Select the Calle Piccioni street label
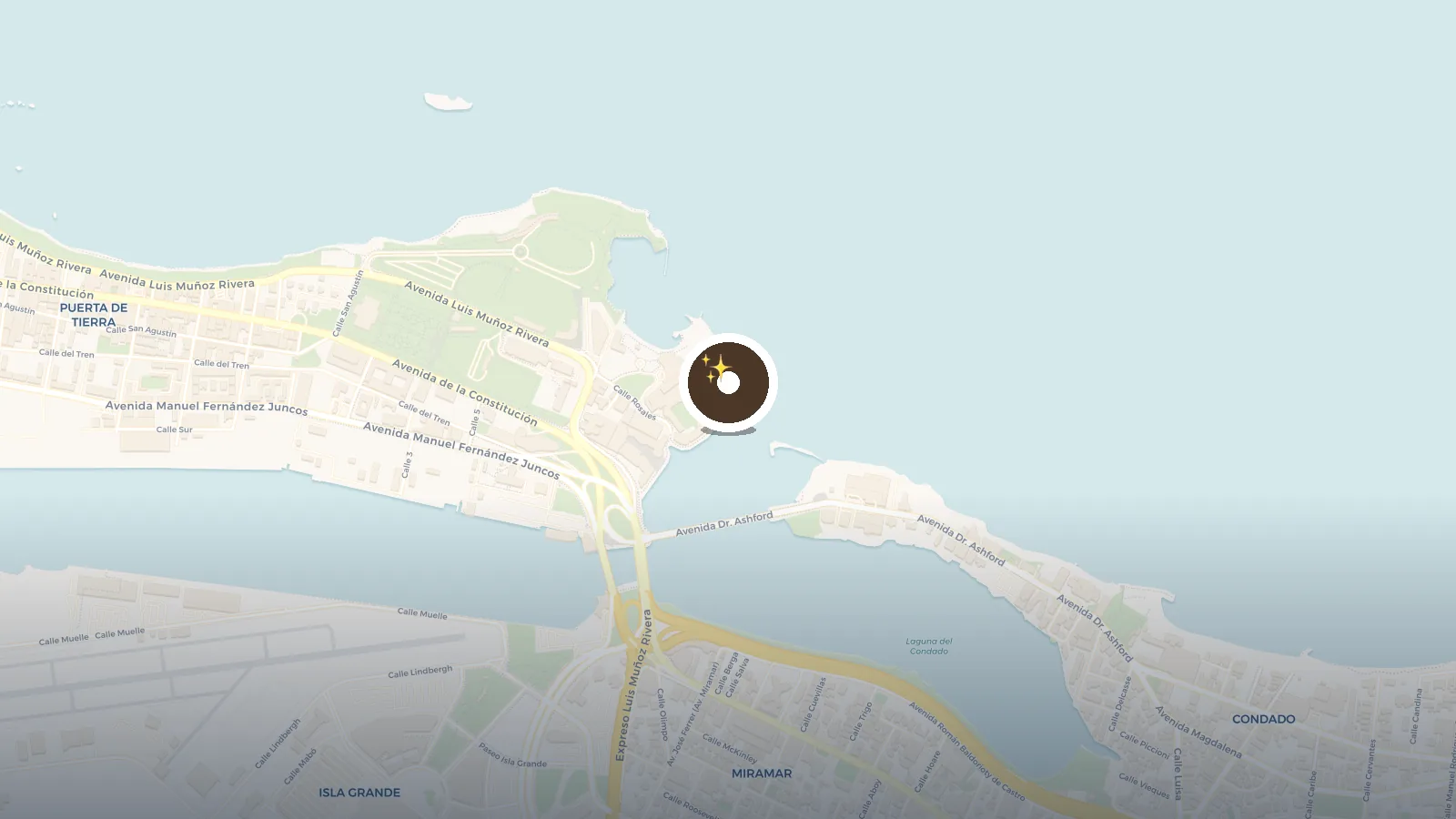 click(1145, 745)
